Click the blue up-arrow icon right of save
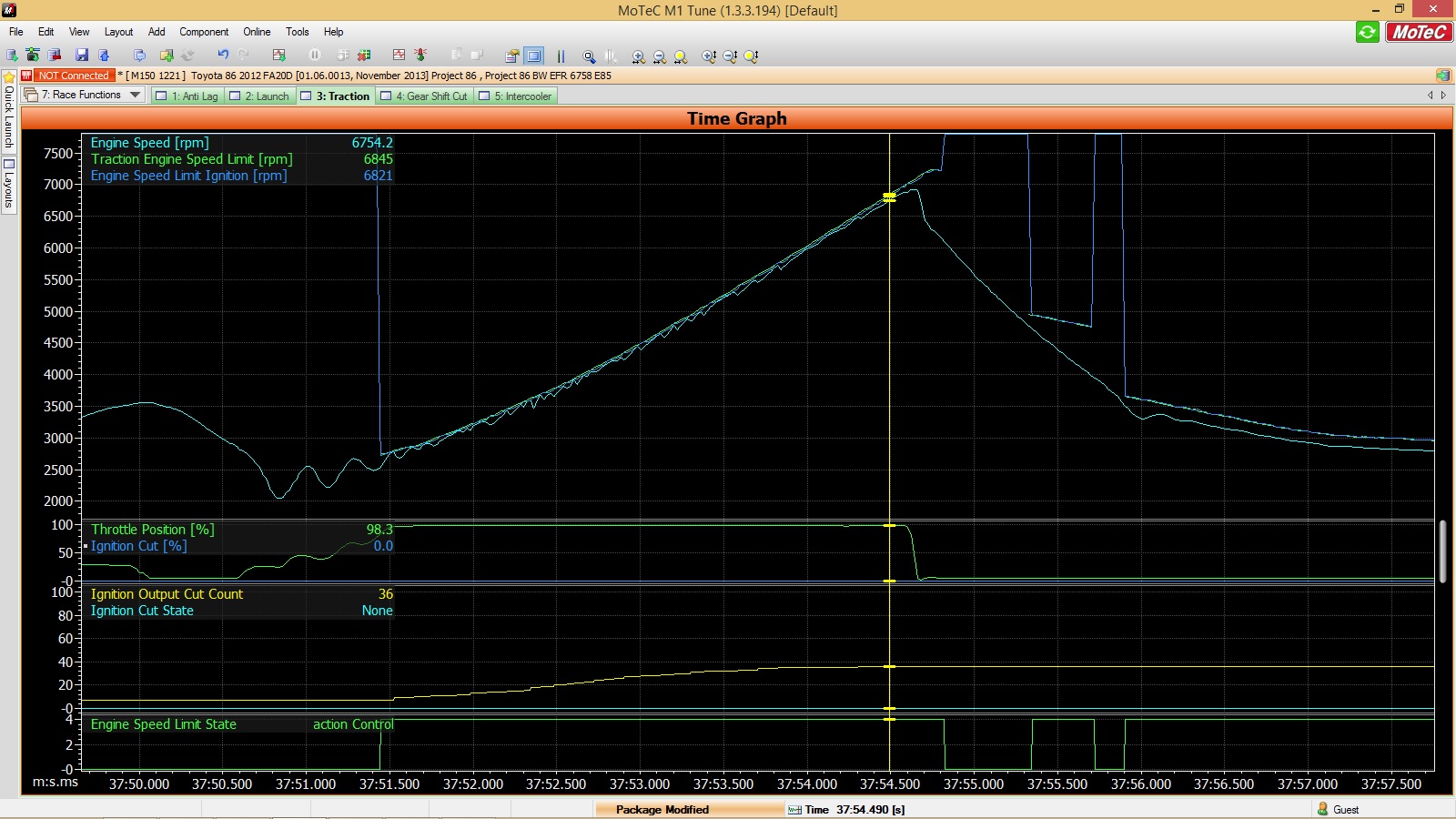 pyautogui.click(x=104, y=56)
